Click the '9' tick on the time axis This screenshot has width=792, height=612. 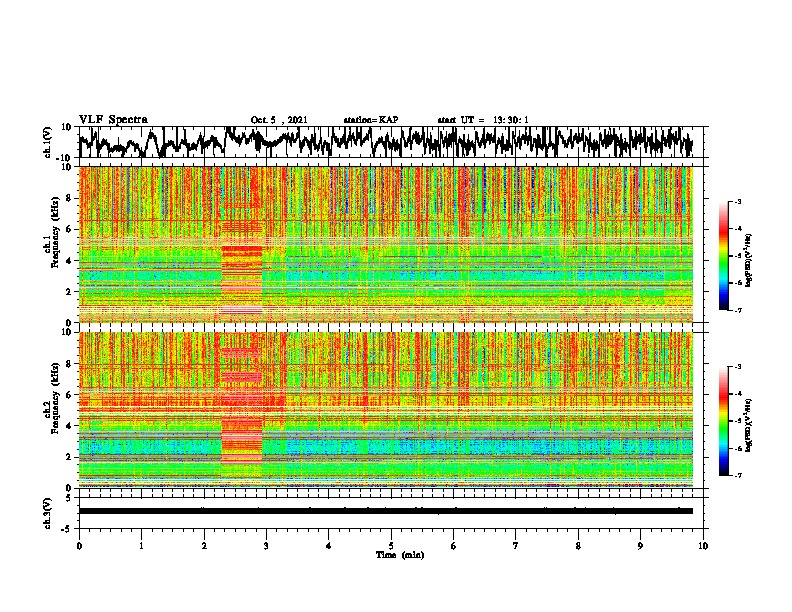(640, 546)
